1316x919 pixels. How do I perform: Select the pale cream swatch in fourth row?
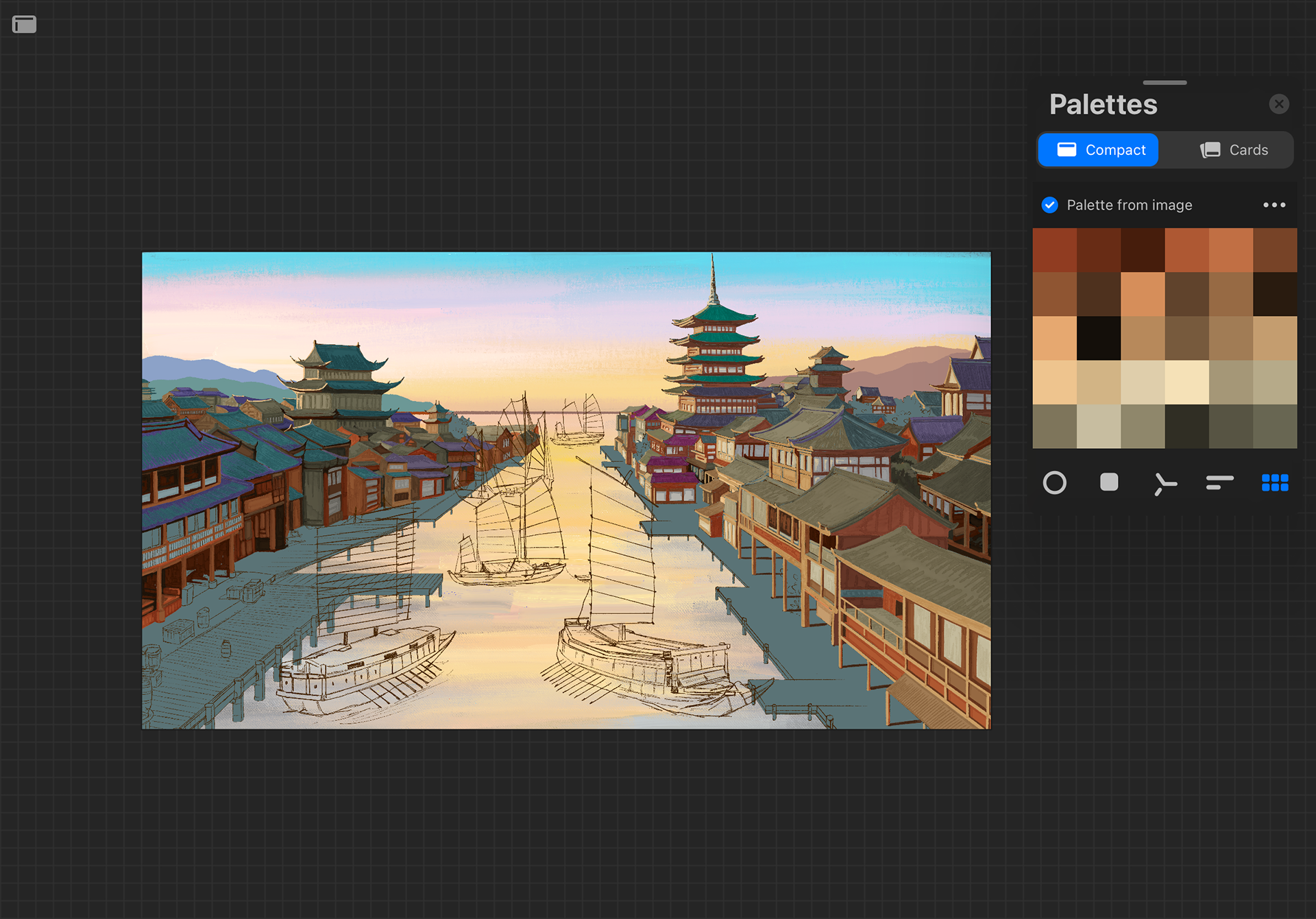tap(1186, 382)
